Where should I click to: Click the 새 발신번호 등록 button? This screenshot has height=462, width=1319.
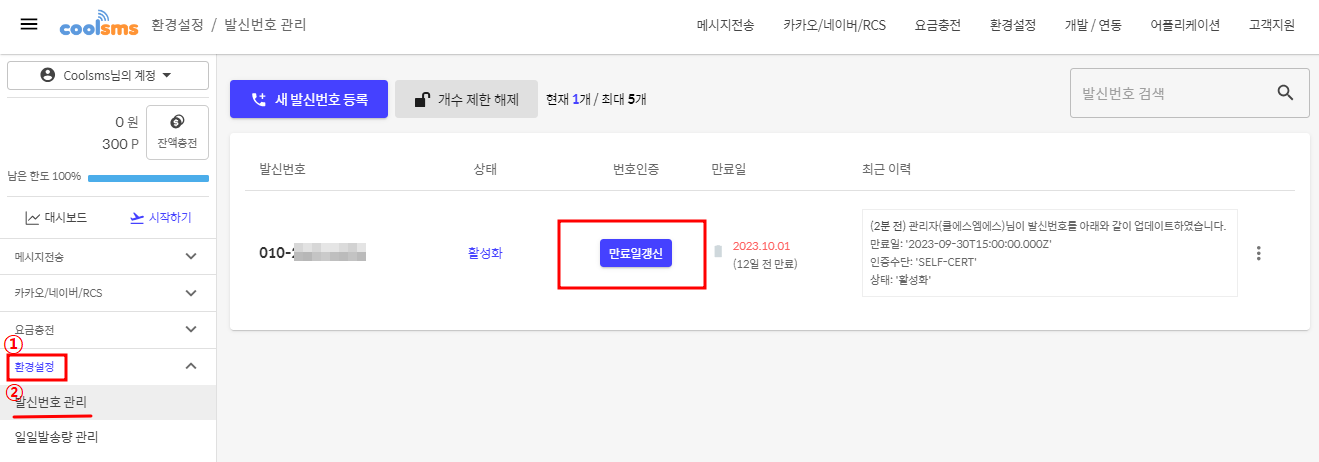(309, 99)
